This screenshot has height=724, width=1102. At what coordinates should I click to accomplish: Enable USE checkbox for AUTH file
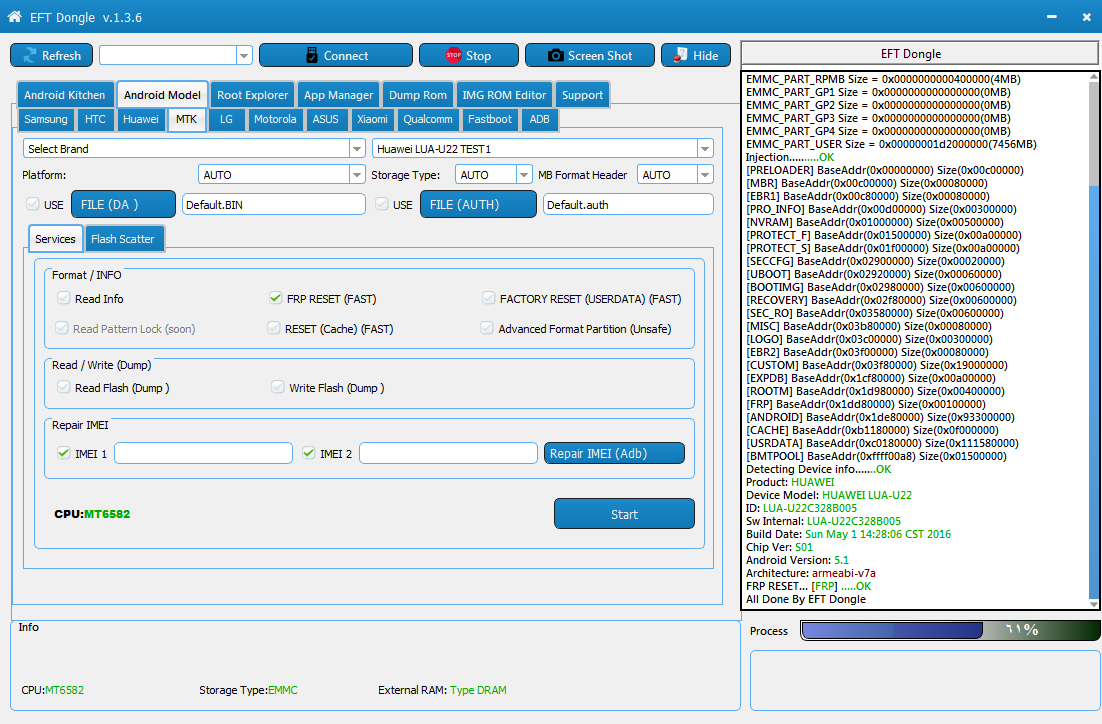382,204
